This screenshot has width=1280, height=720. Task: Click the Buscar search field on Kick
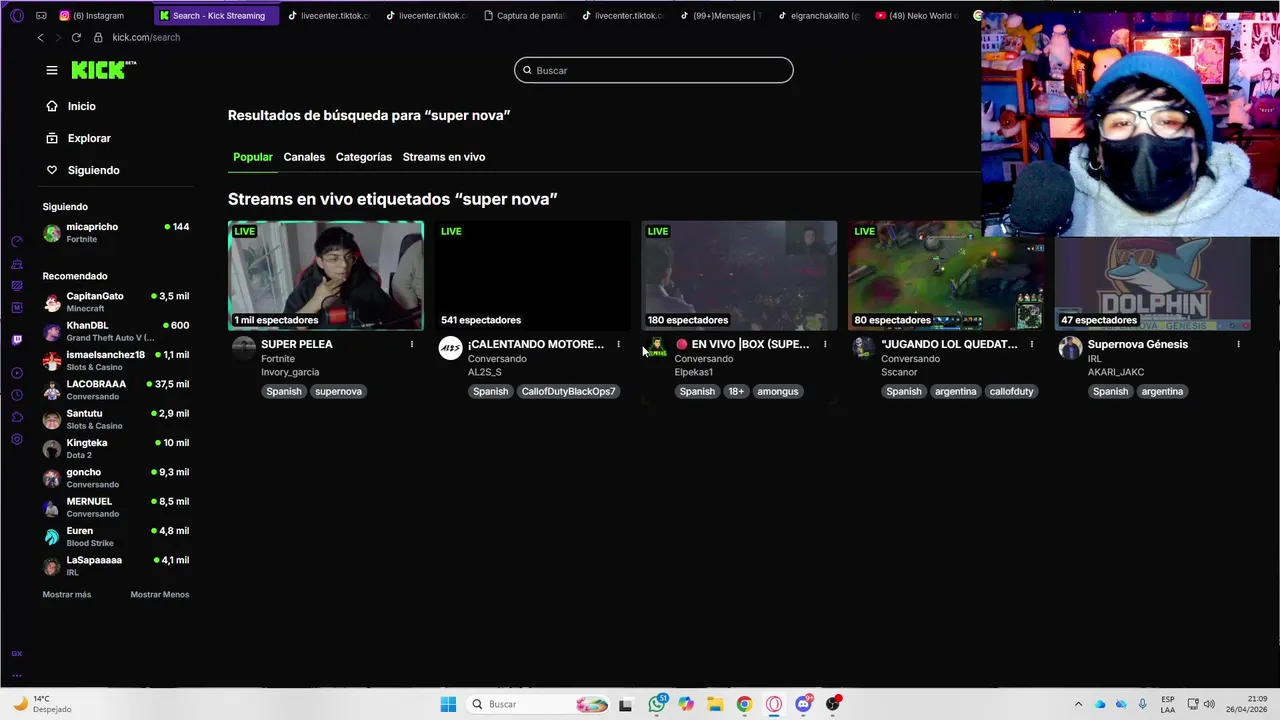pos(654,70)
